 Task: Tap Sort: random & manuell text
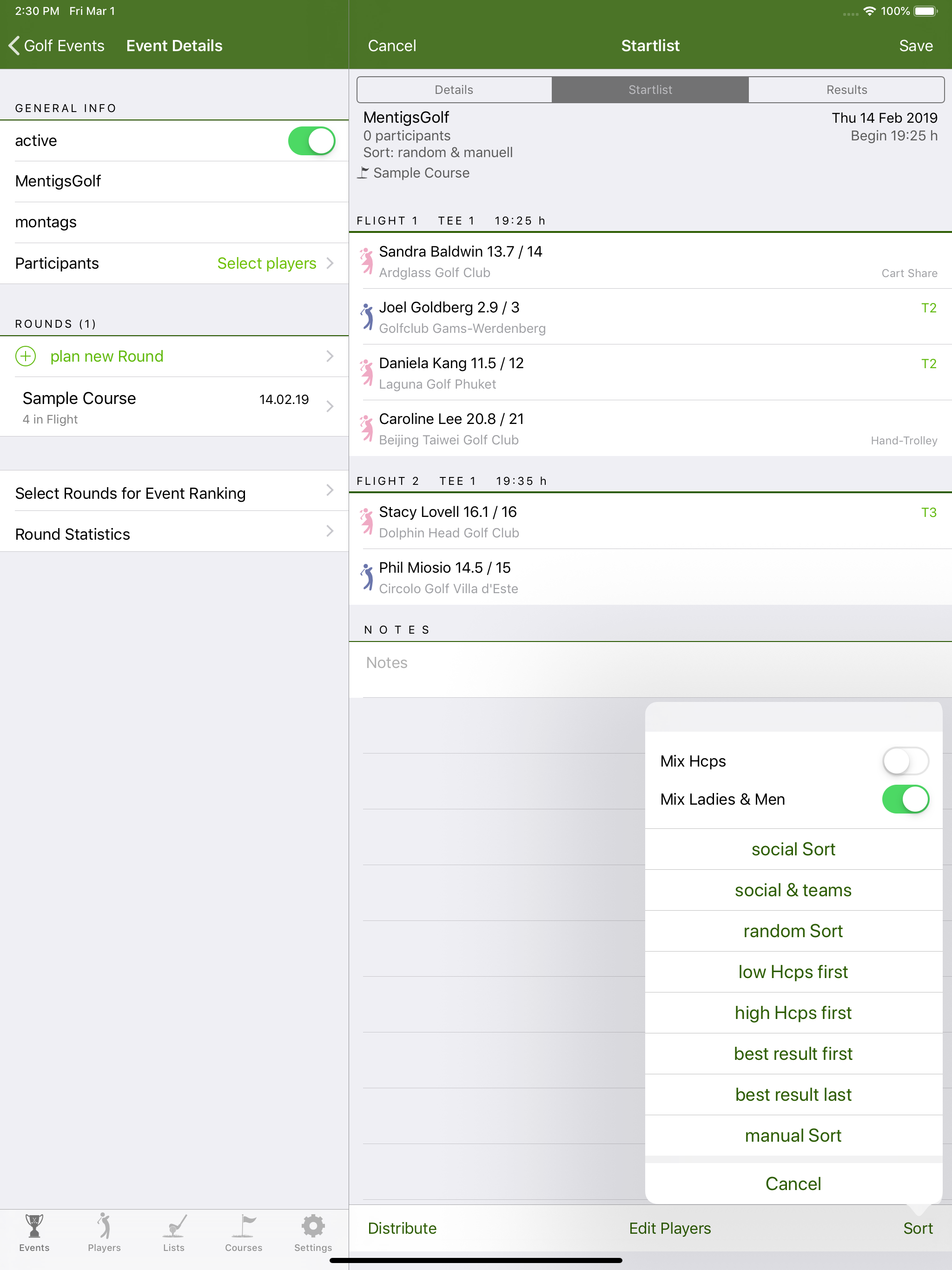pos(438,152)
